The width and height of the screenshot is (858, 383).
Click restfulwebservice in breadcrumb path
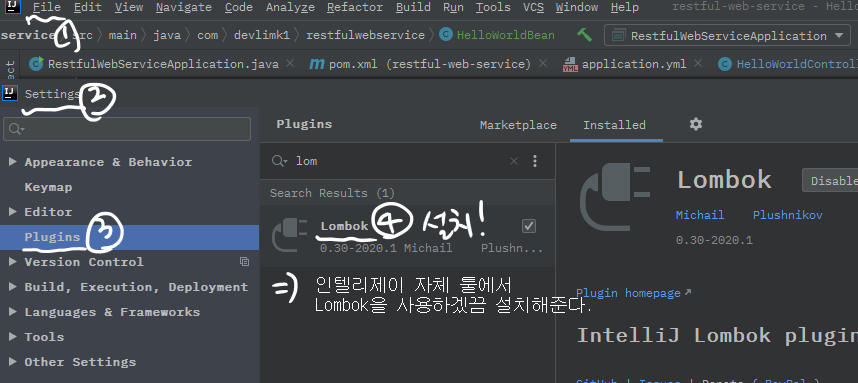tap(366, 36)
